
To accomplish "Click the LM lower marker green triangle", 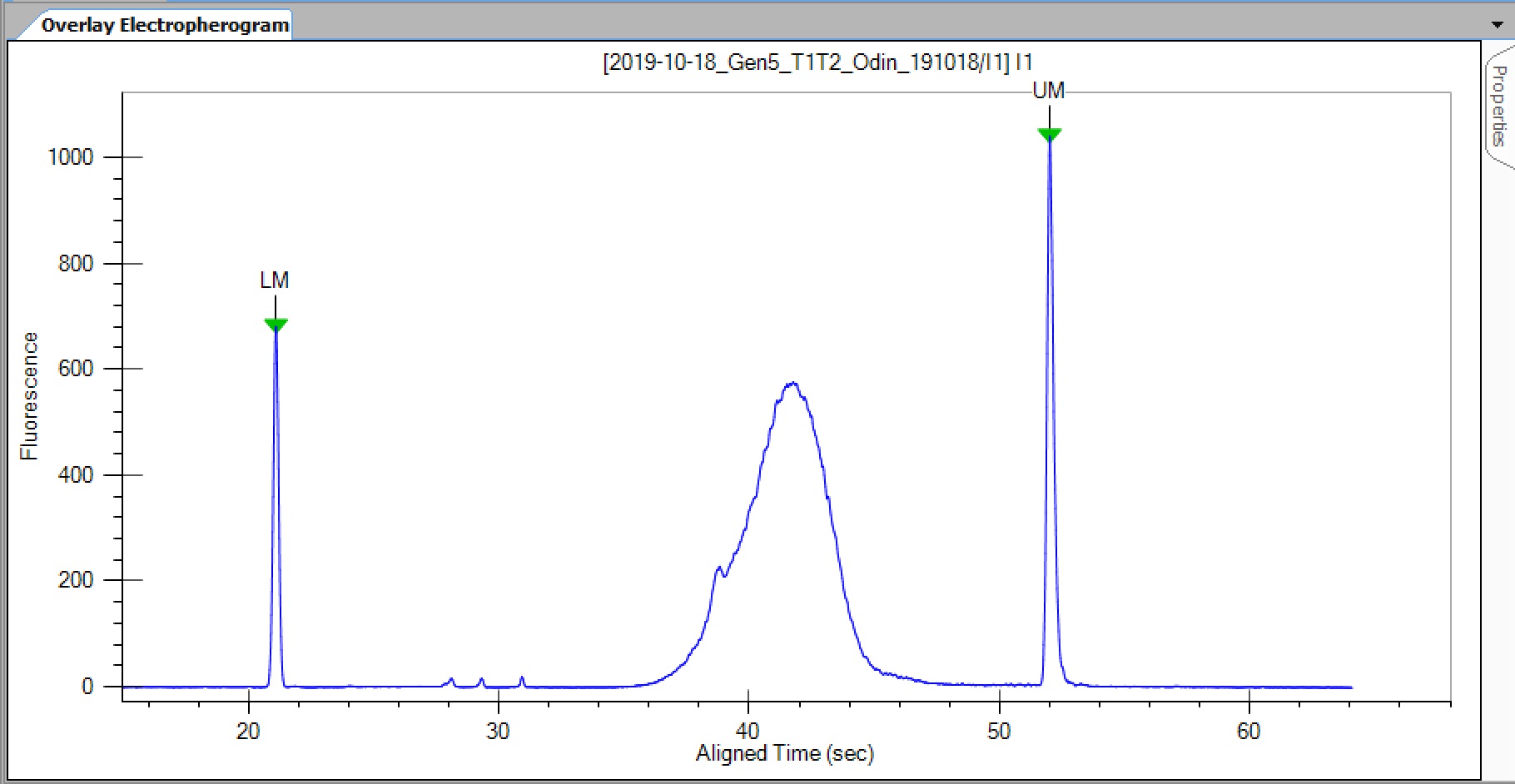I will click(x=276, y=325).
